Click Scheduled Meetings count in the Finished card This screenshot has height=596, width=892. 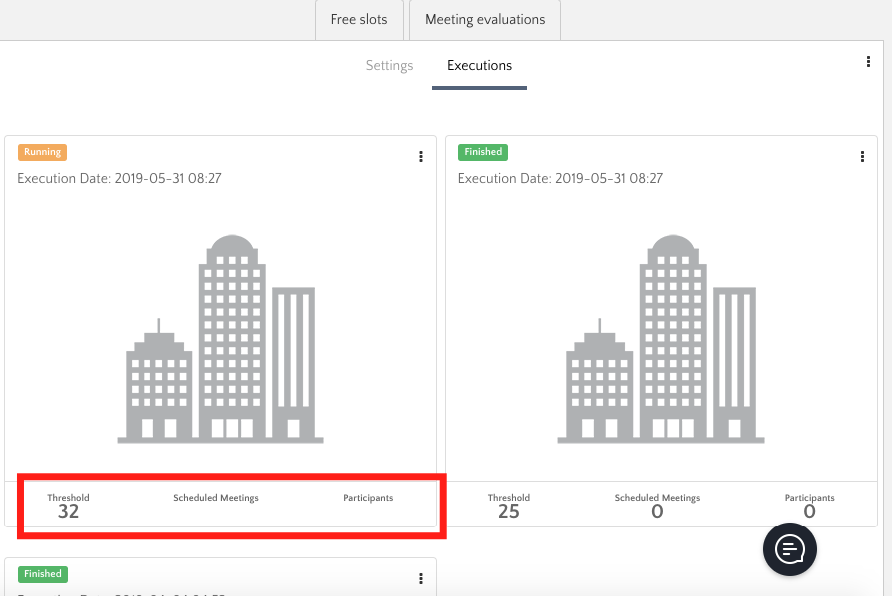coord(657,512)
